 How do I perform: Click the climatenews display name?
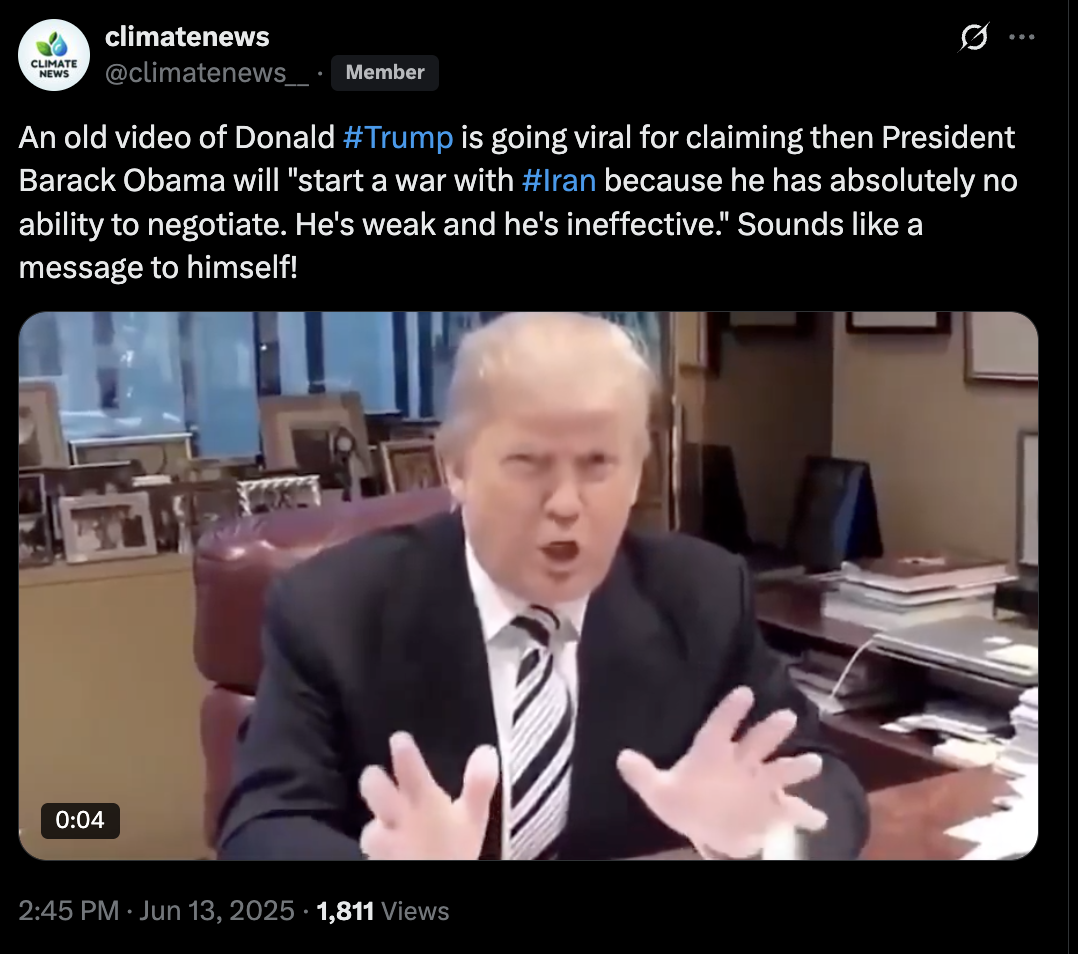186,36
